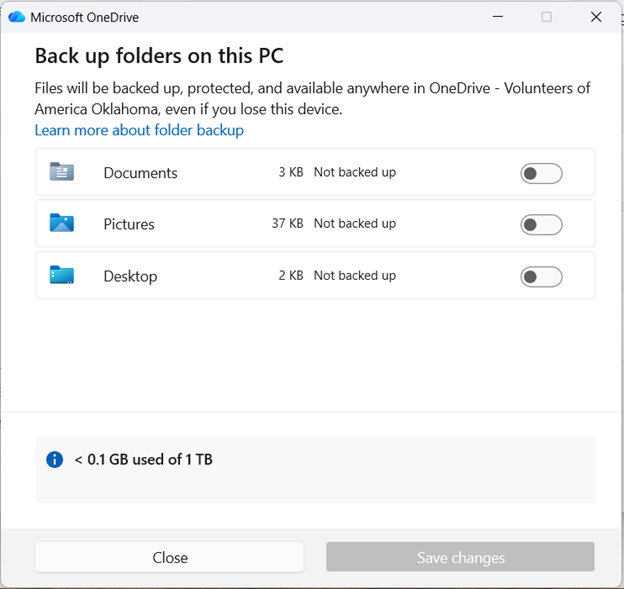Click the Pictures 37 KB size value
624x589 pixels.
point(287,224)
